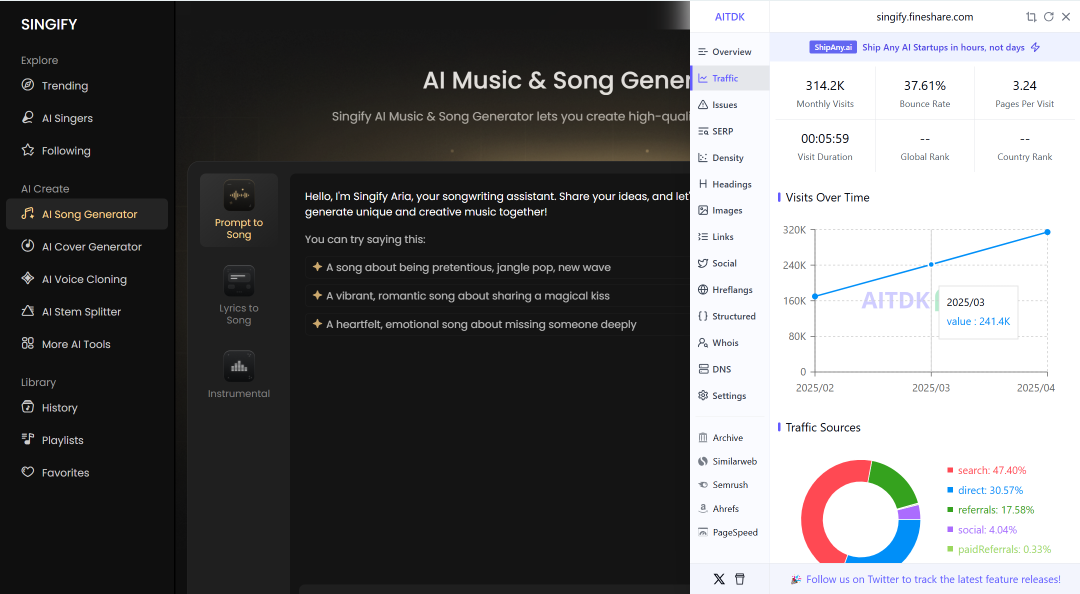
Task: Click the trash icon in AITDK footer
Action: (x=740, y=579)
